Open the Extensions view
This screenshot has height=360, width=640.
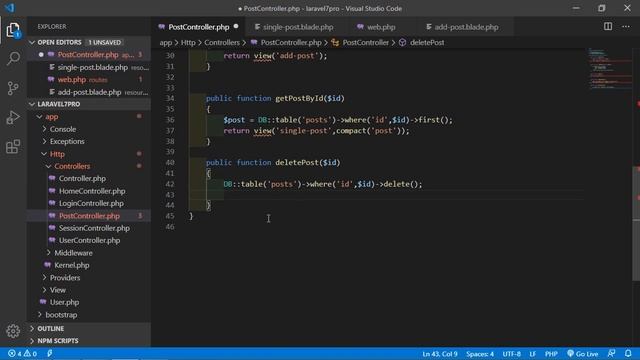tap(13, 147)
